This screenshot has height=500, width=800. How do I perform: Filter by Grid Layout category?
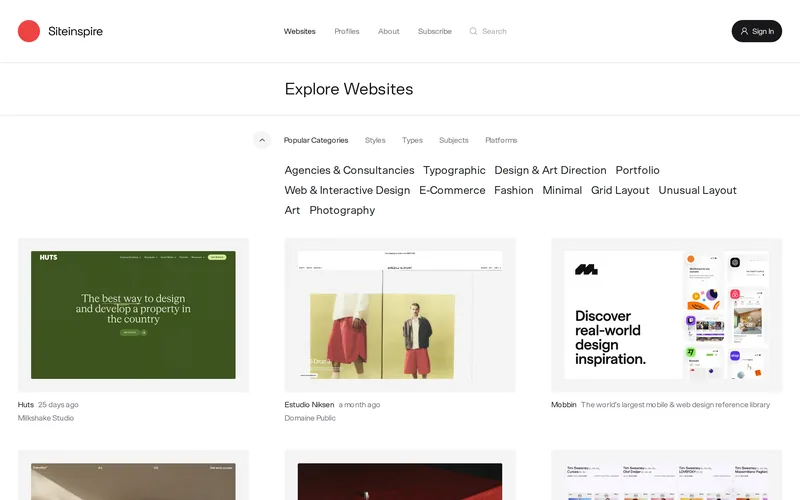pos(620,190)
